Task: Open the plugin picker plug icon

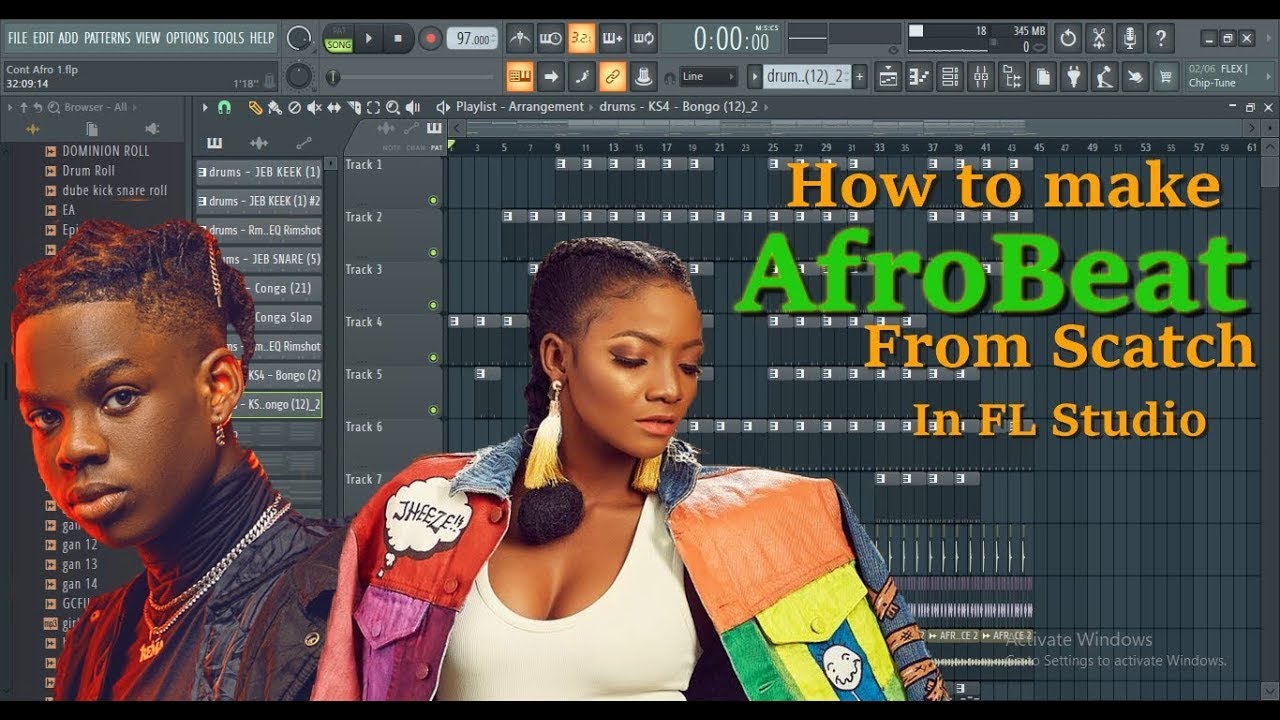Action: click(1074, 76)
